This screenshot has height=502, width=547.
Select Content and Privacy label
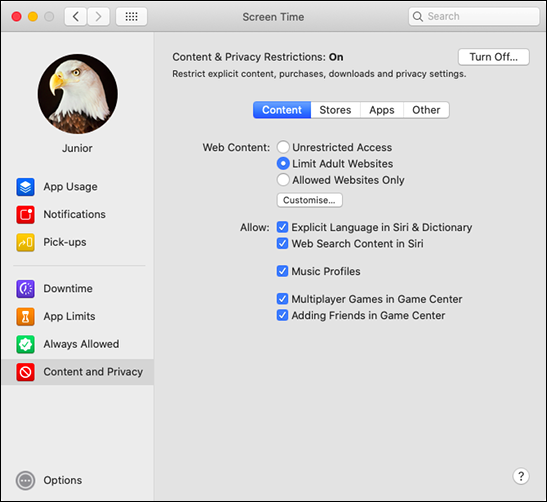(93, 372)
